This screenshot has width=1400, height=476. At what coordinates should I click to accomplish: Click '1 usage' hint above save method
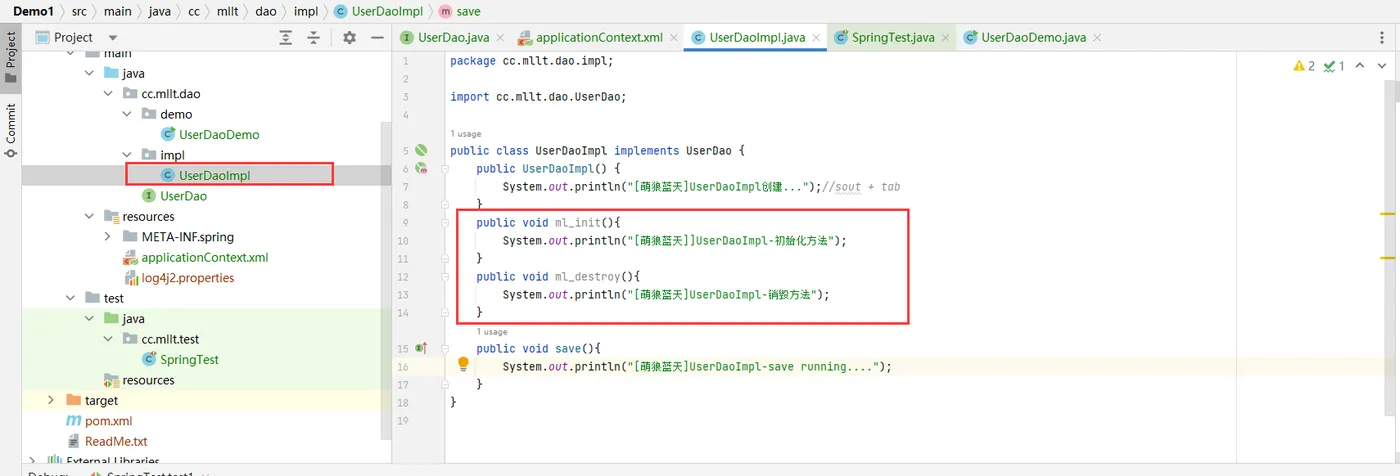coord(492,331)
